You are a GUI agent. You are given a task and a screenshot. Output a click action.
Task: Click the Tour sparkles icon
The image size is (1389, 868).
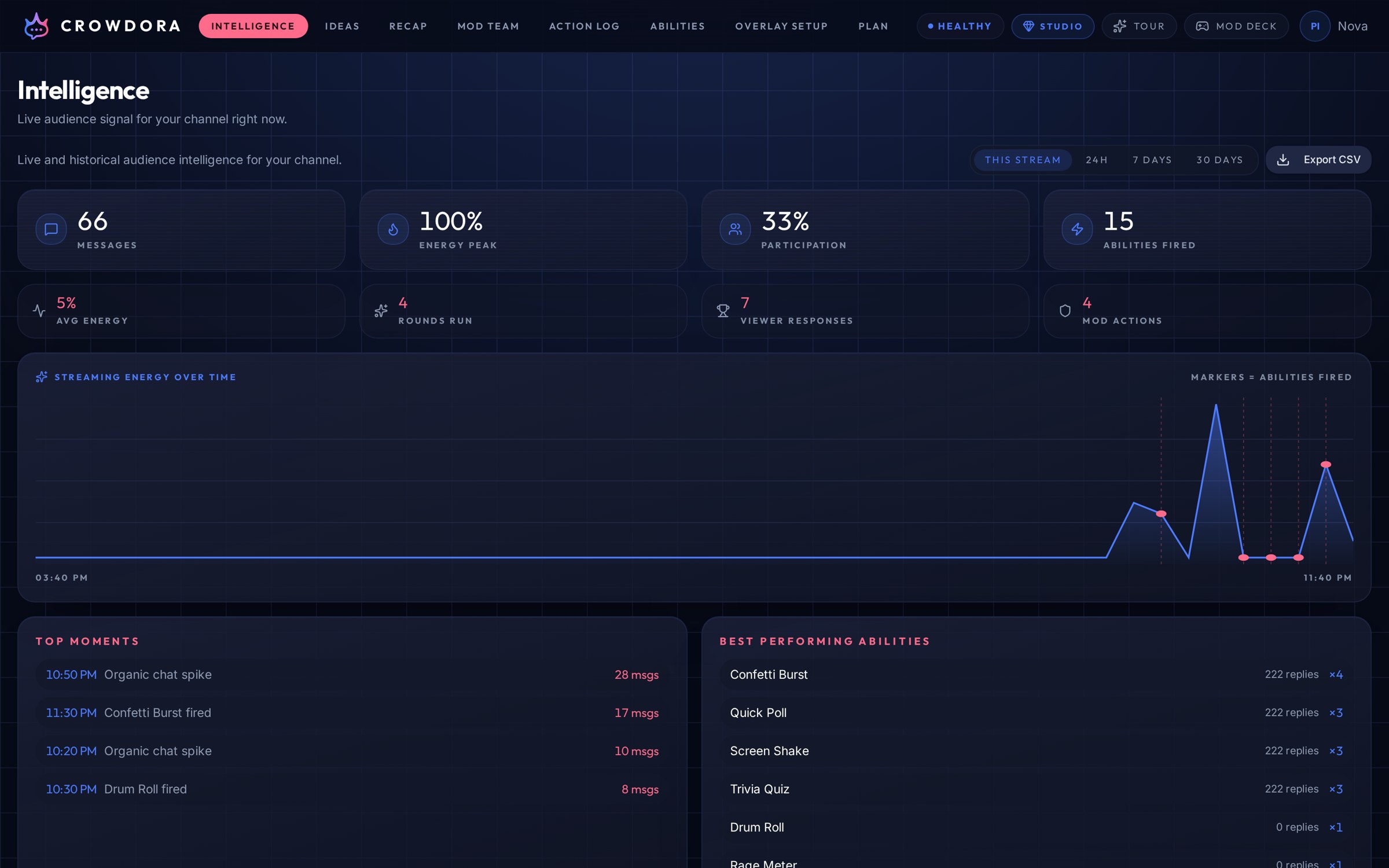click(1120, 26)
